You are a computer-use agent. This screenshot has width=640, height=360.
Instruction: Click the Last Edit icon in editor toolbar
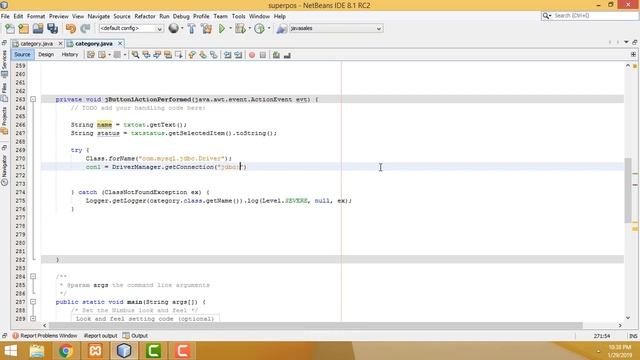(91, 55)
